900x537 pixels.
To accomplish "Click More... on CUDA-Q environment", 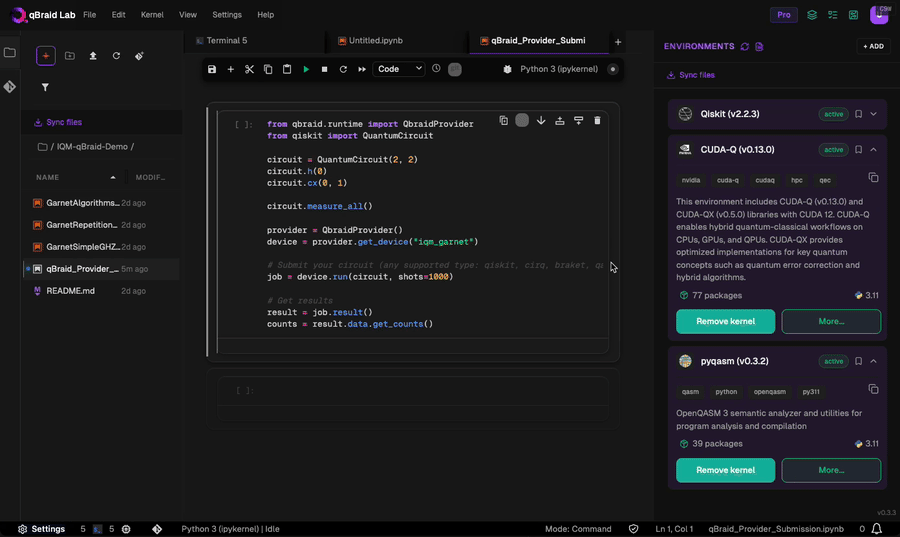I will point(831,321).
